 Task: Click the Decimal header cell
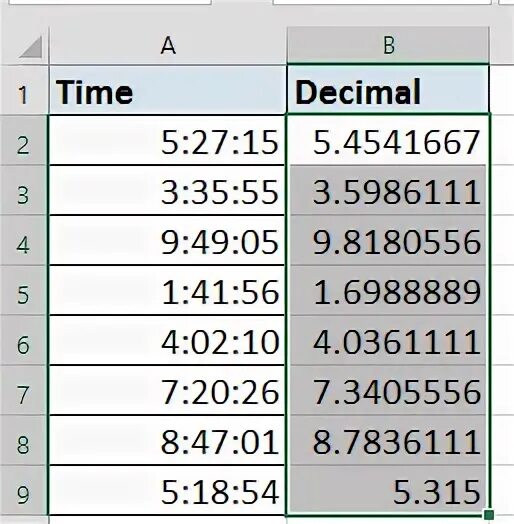(x=388, y=90)
